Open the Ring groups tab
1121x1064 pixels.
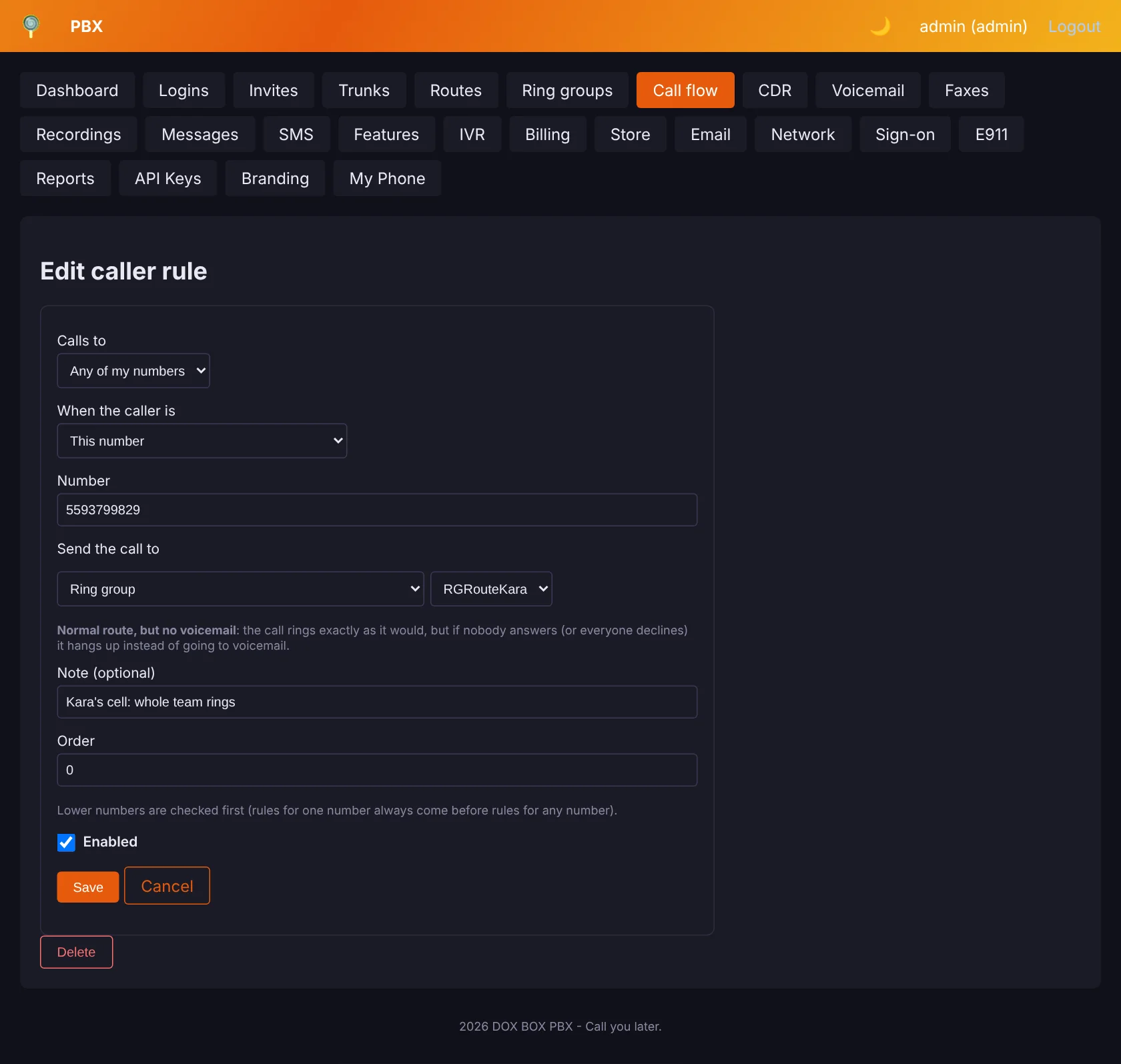coord(567,90)
